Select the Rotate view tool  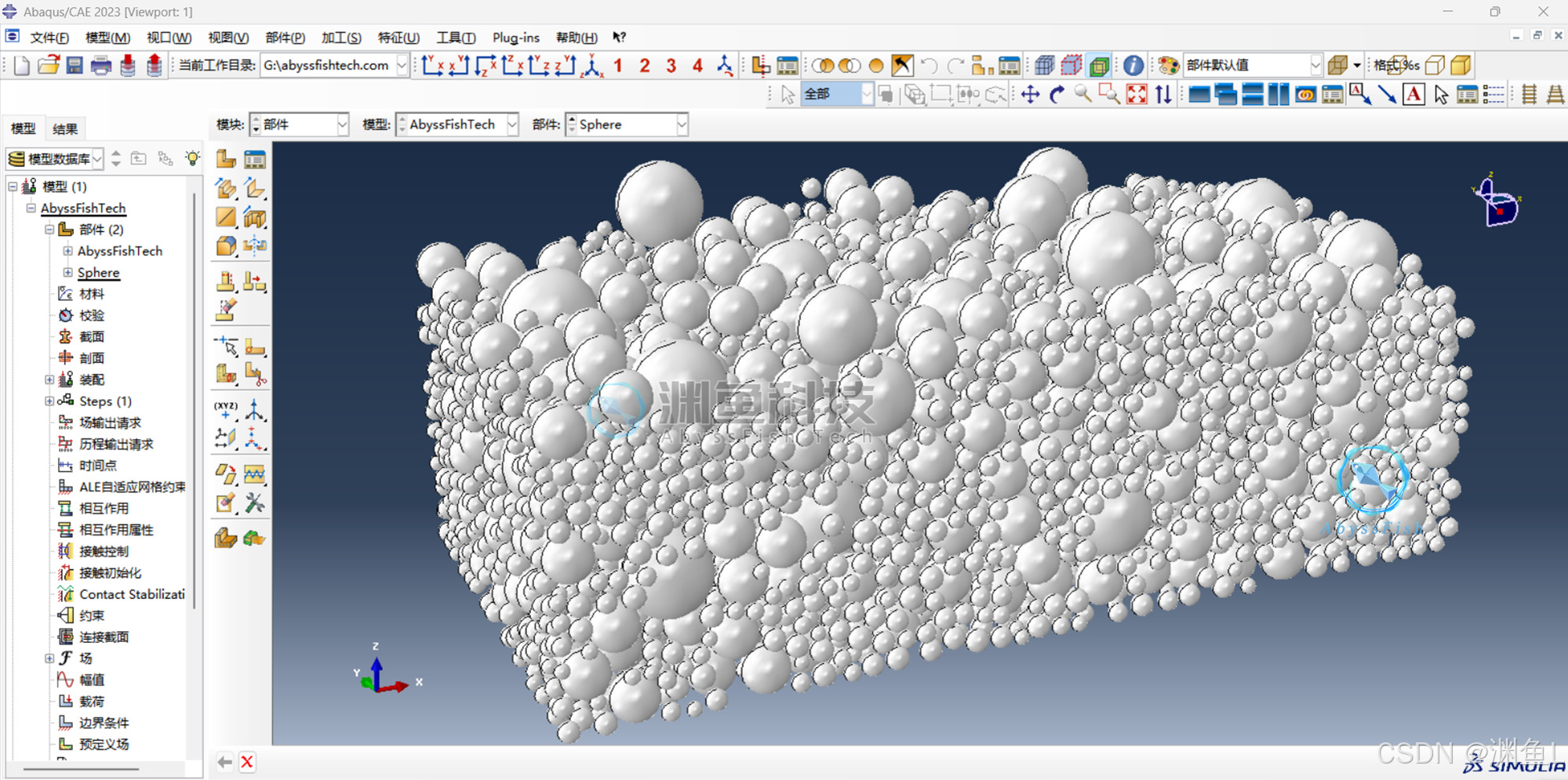point(1057,95)
